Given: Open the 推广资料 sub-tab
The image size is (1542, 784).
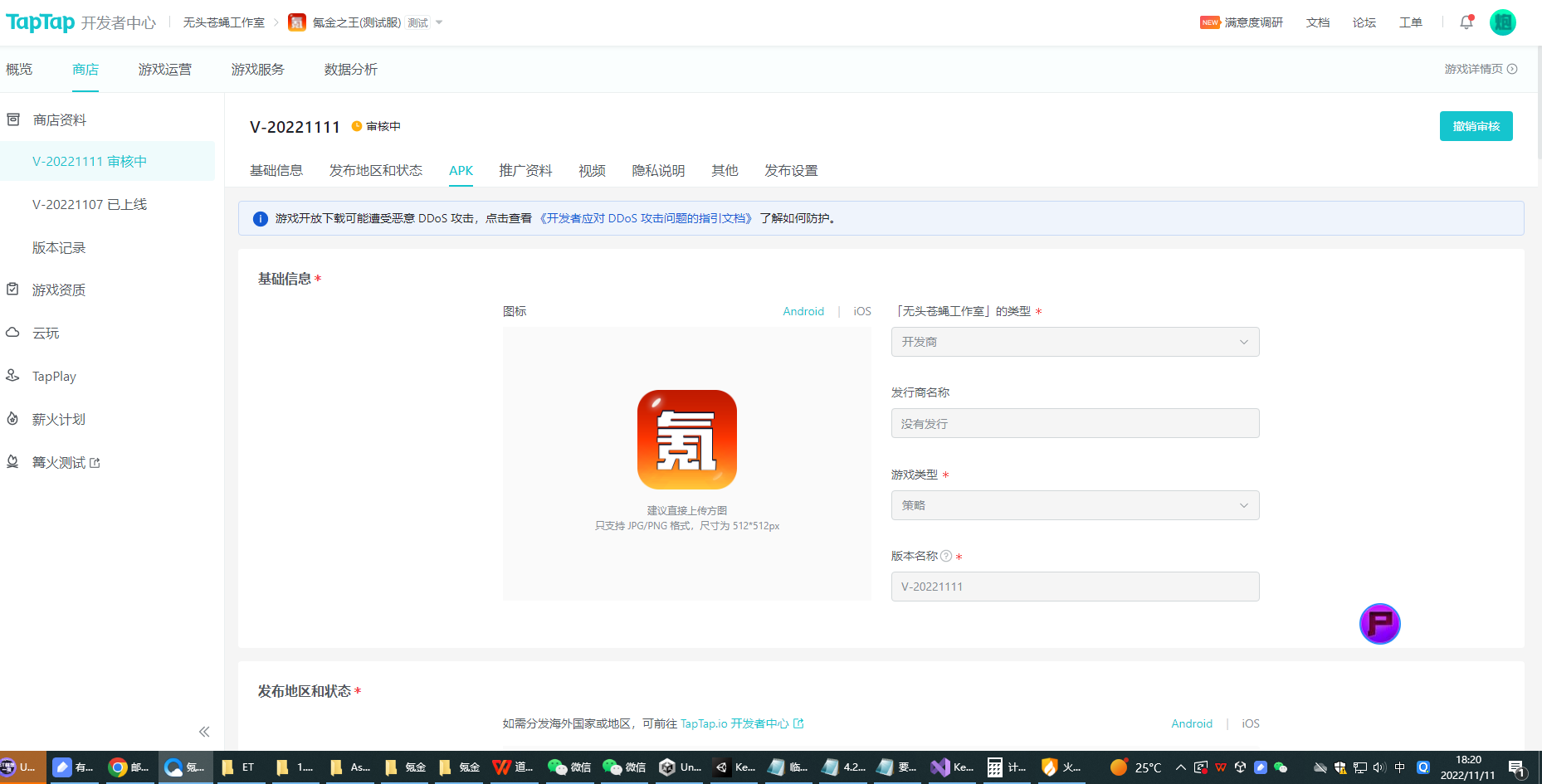Looking at the screenshot, I should point(525,171).
